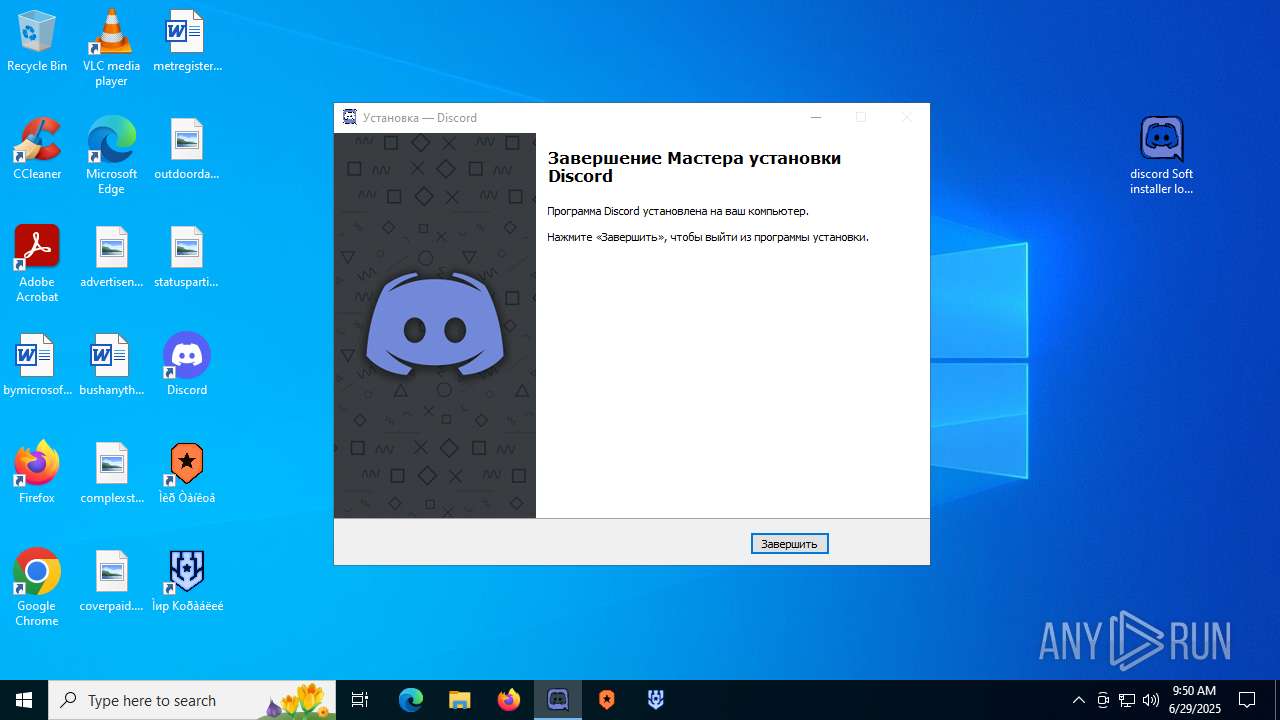Select the Firefox desktop shortcut
Image resolution: width=1280 pixels, height=720 pixels.
[x=37, y=473]
